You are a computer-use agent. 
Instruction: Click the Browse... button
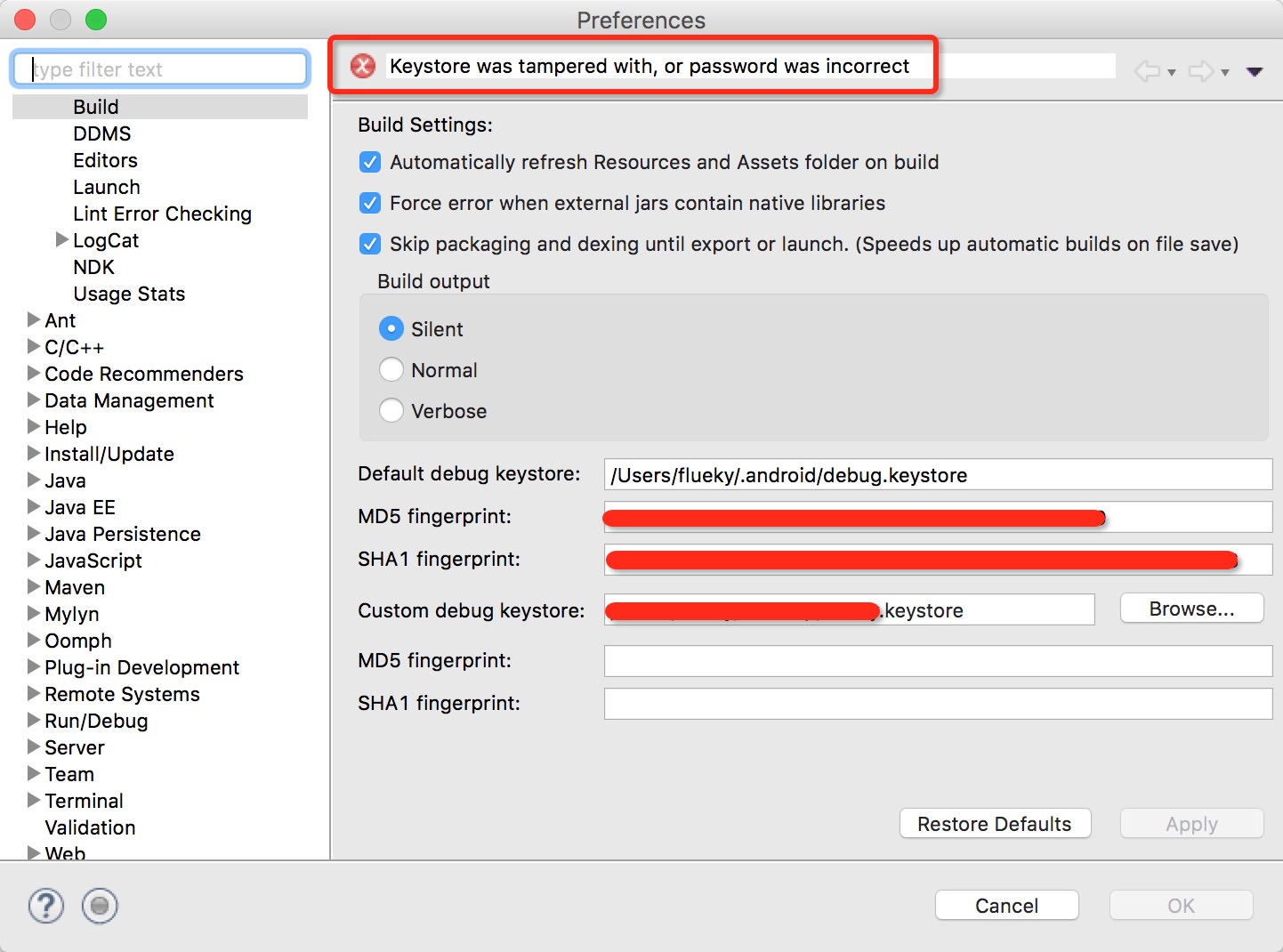1191,609
